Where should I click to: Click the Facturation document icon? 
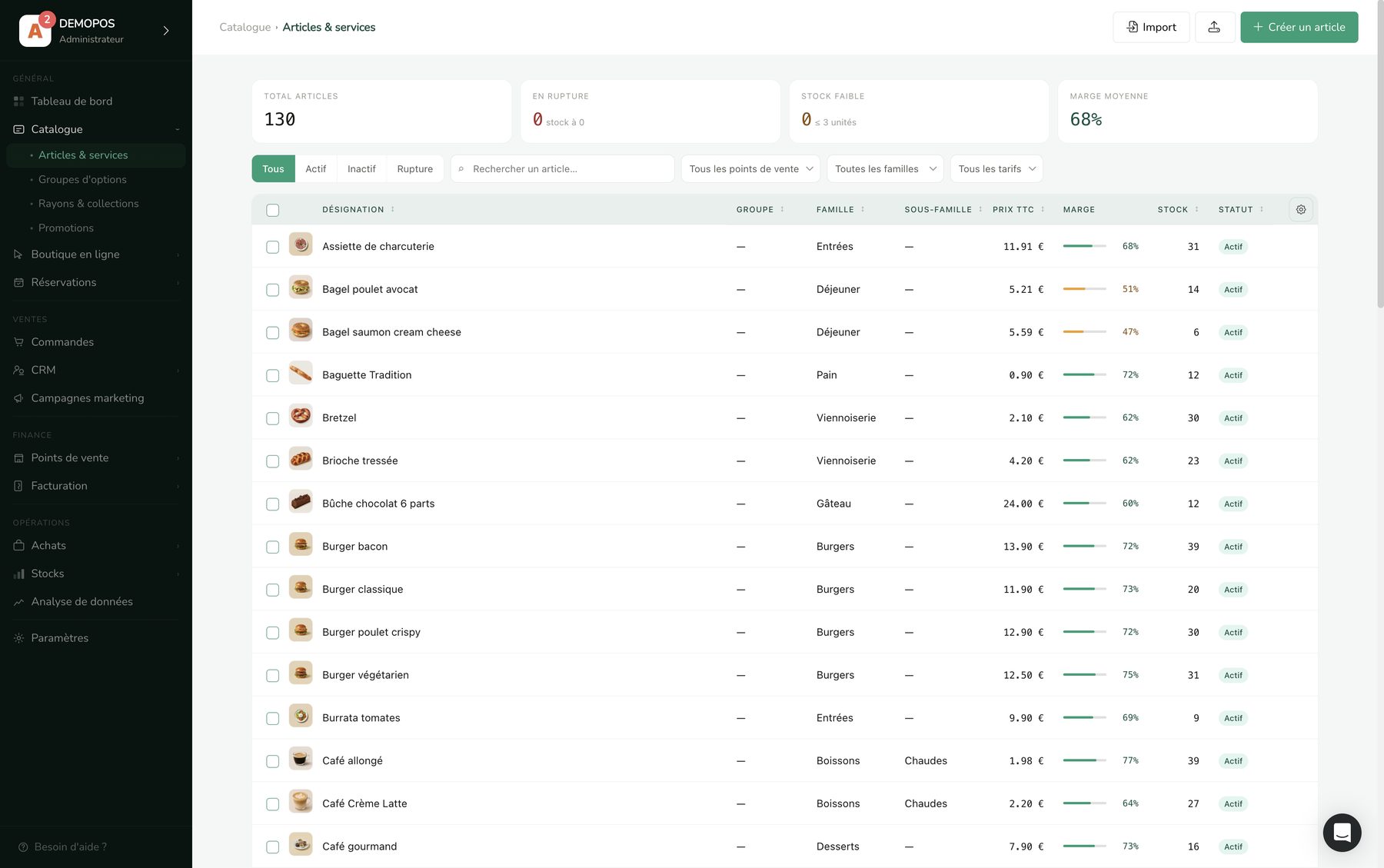point(18,486)
